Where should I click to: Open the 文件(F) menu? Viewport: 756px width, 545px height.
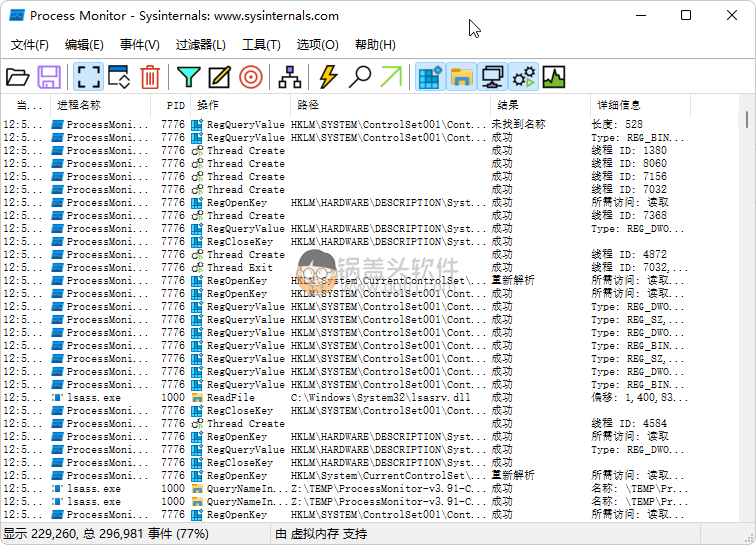coord(30,45)
